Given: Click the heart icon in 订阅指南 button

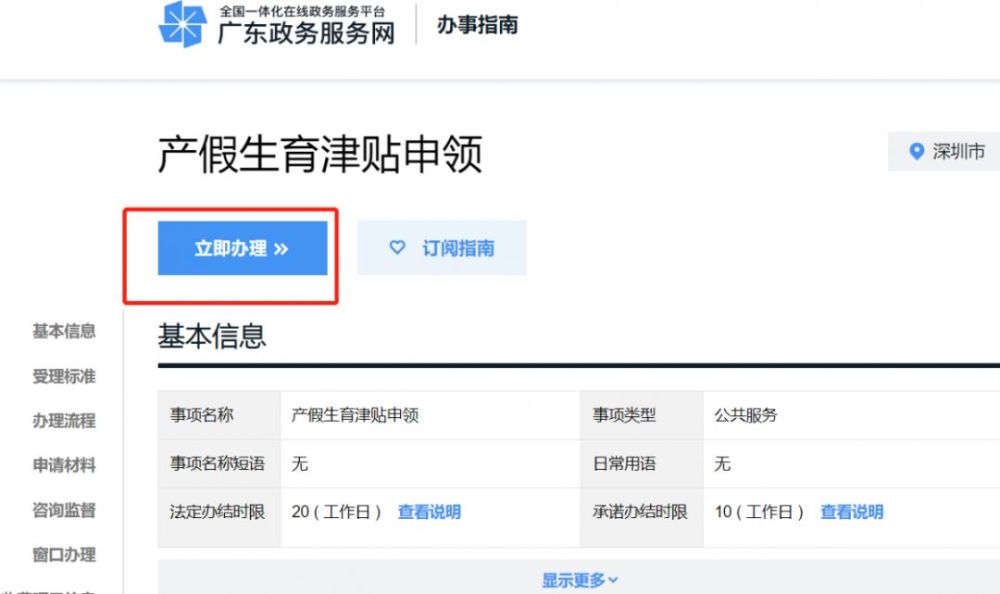Looking at the screenshot, I should pyautogui.click(x=397, y=247).
